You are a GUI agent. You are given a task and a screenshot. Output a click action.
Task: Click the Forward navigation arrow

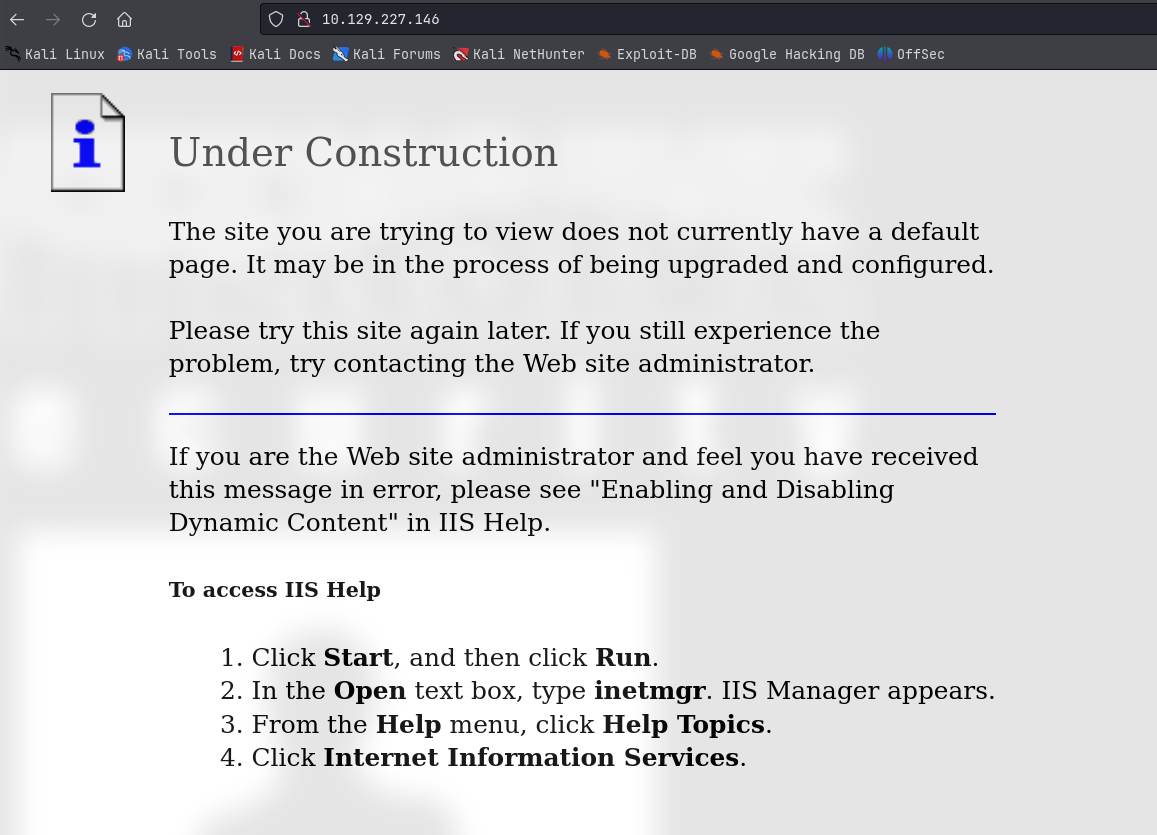tap(52, 20)
